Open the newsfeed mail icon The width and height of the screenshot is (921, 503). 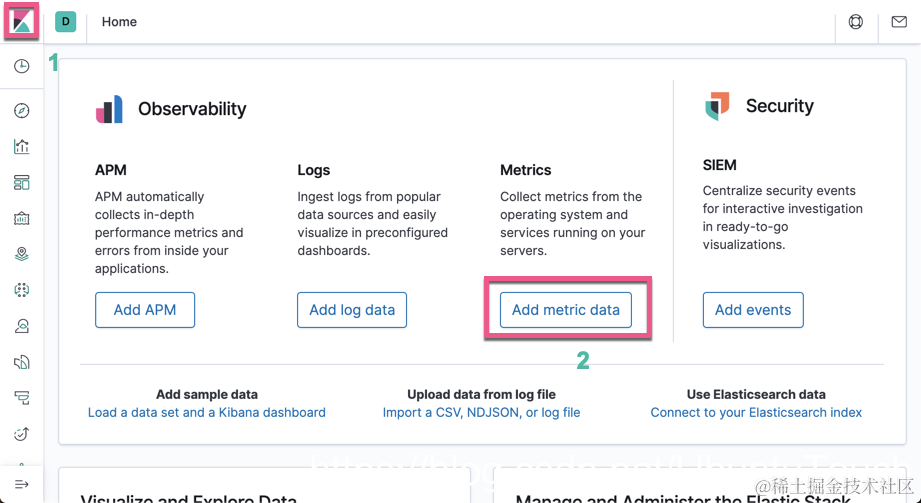point(899,22)
